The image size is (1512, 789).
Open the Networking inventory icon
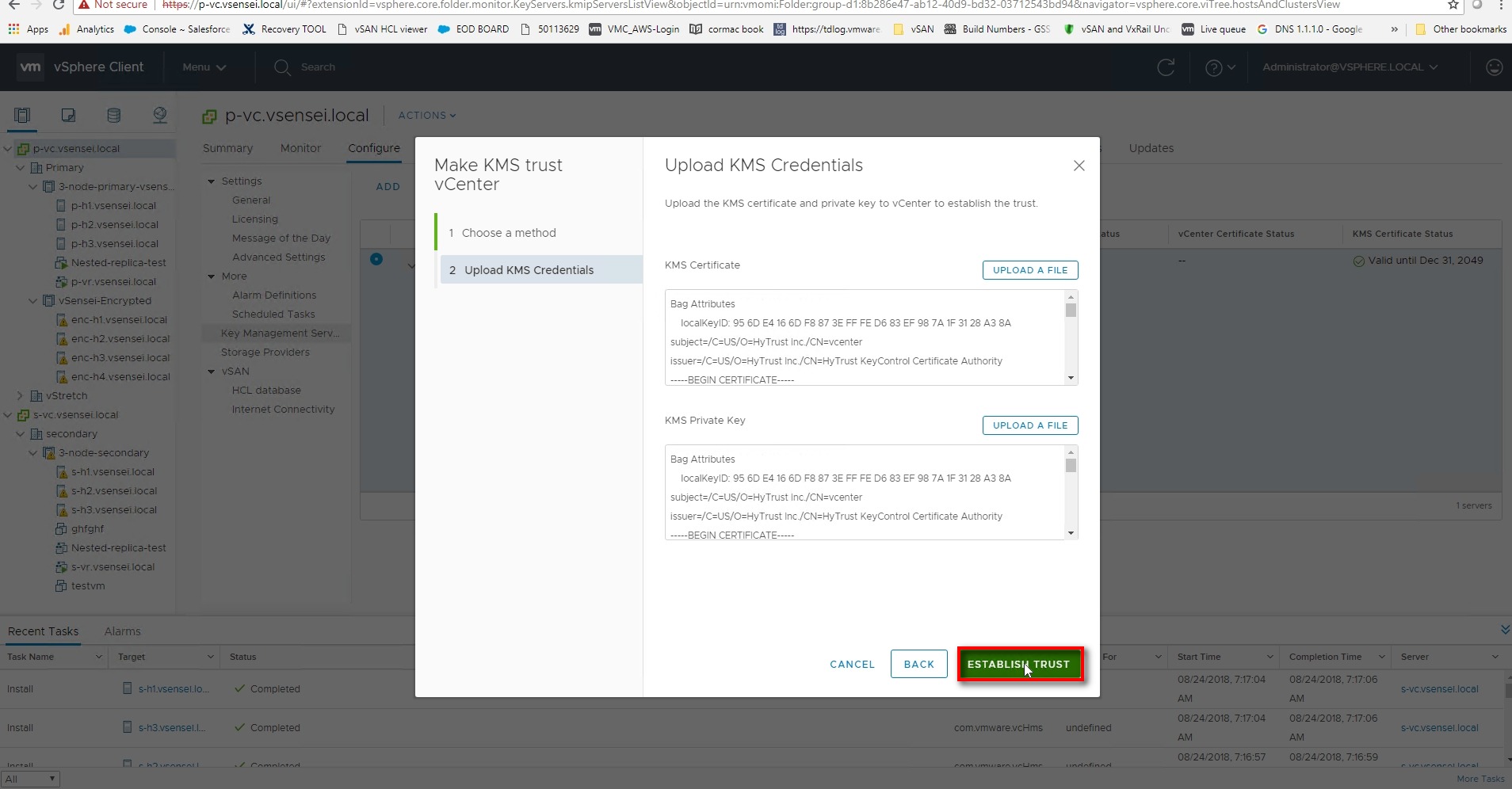click(159, 116)
